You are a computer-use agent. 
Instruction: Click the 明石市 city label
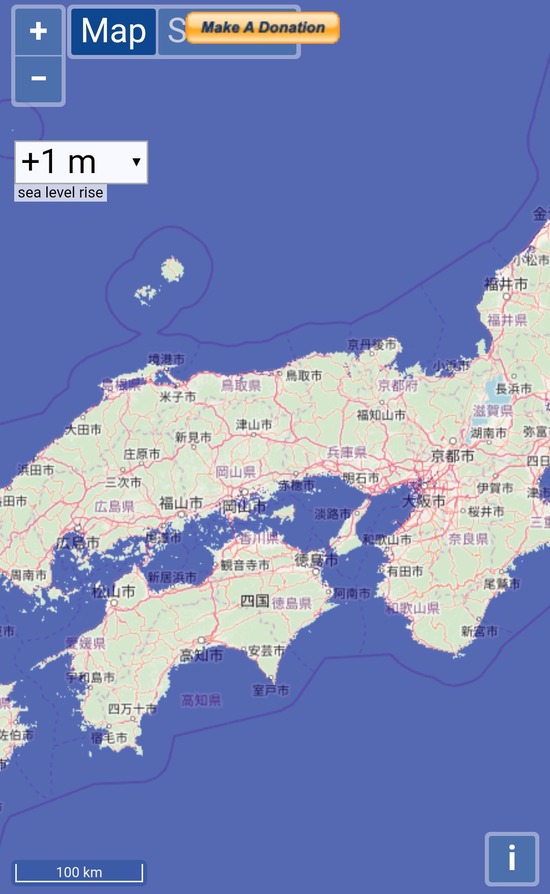pyautogui.click(x=361, y=478)
